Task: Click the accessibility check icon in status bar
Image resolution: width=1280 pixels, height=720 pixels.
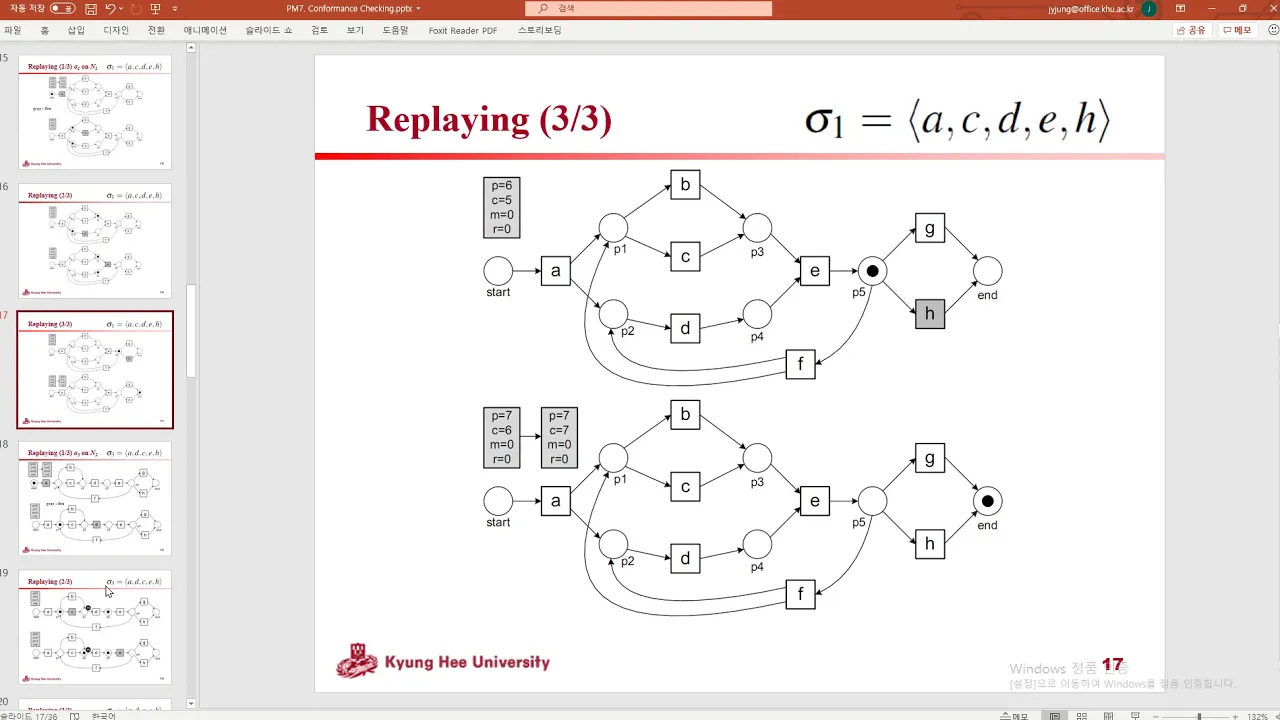Action: click(x=75, y=715)
